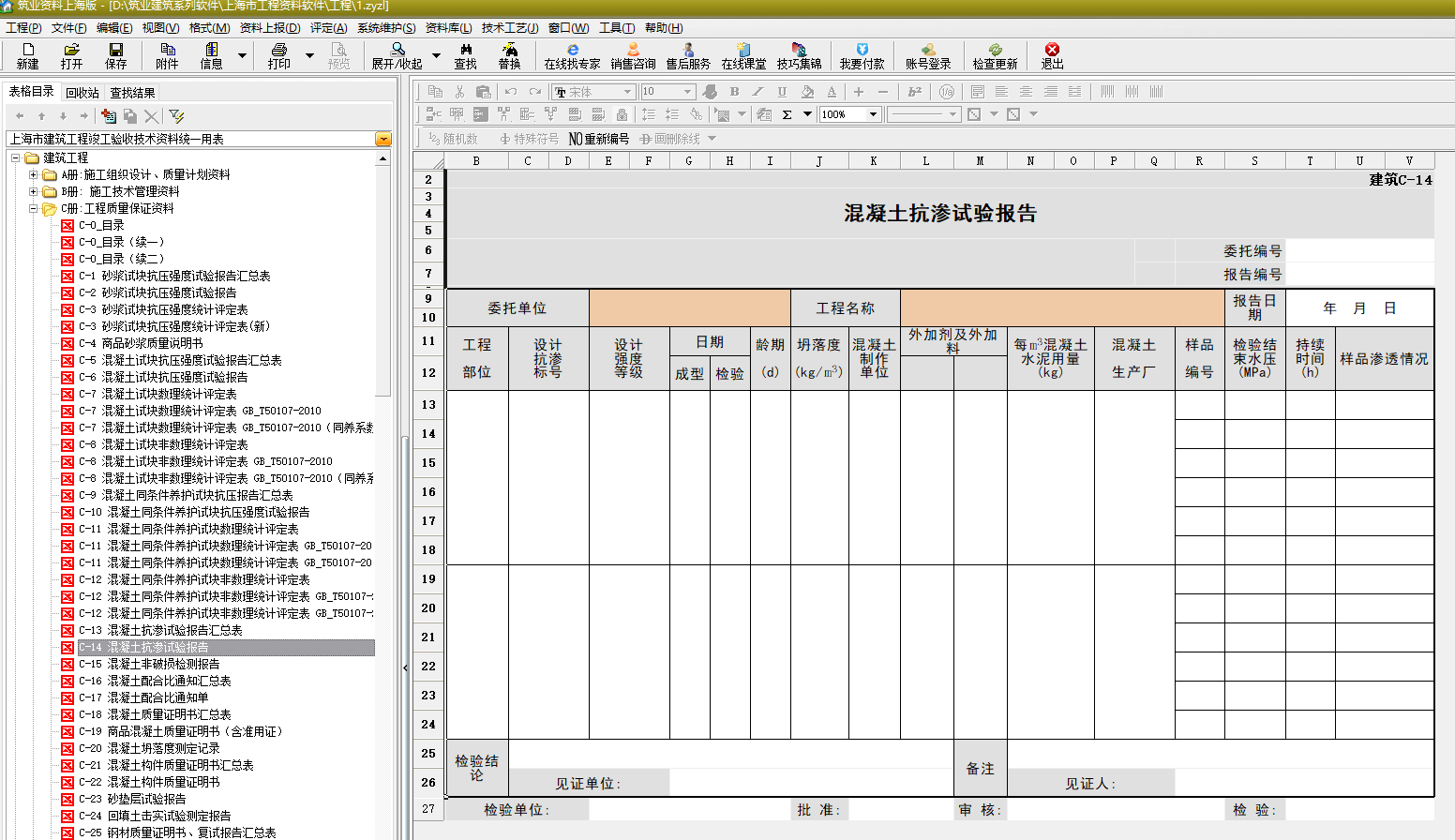Click the font color A icon
Image resolution: width=1455 pixels, height=840 pixels.
(x=832, y=91)
